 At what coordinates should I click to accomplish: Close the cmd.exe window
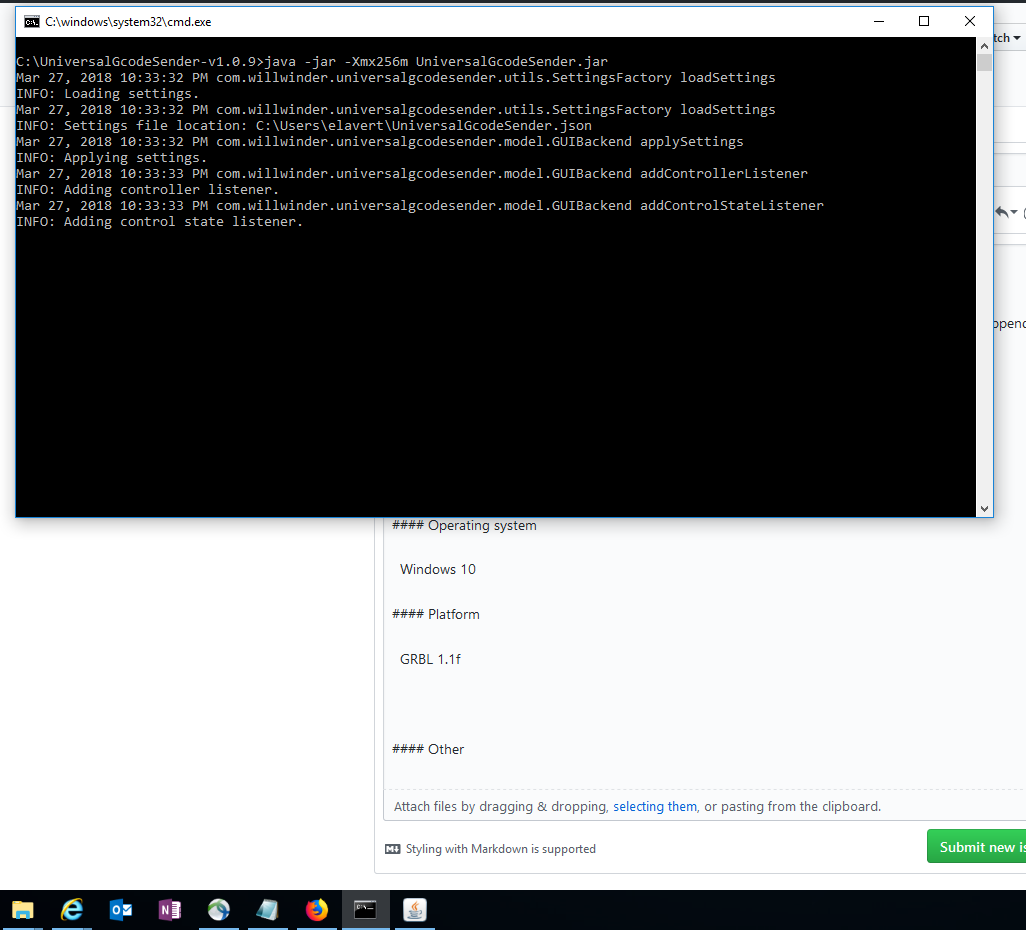click(970, 22)
